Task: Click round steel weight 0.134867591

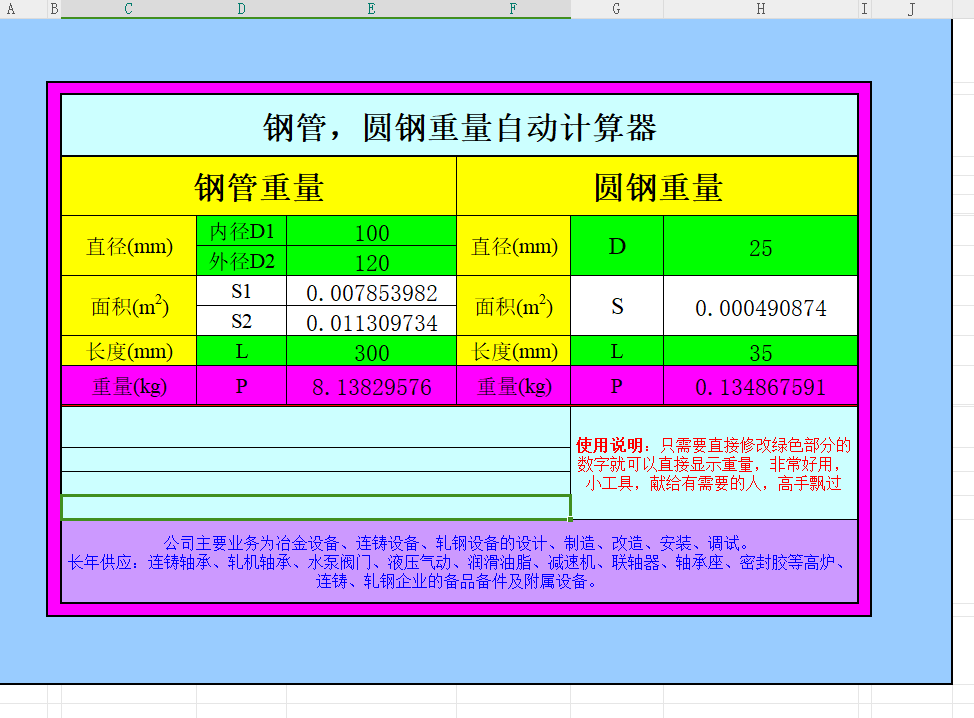Action: click(760, 386)
